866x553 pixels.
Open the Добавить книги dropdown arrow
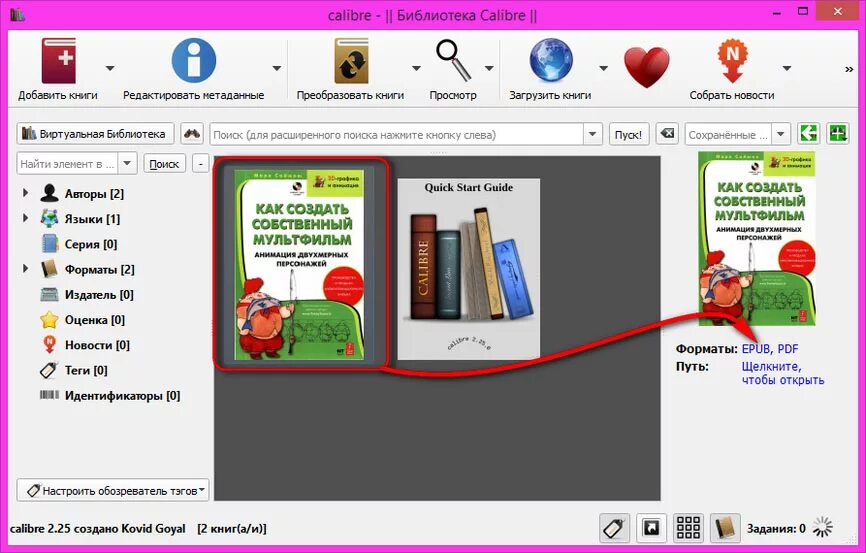110,69
